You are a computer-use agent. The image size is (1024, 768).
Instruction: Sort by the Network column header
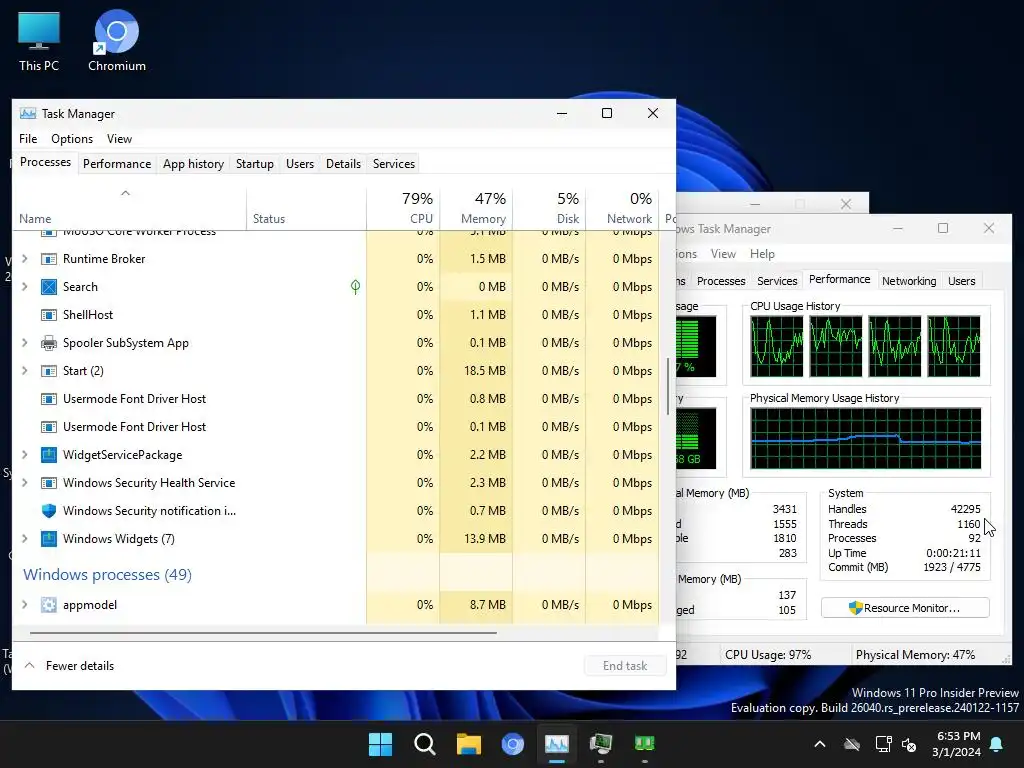[x=622, y=208]
